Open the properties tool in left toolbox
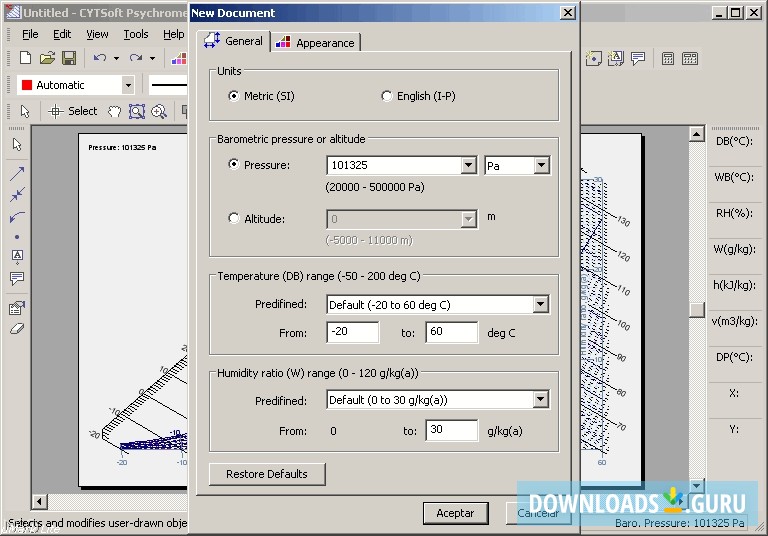 pos(17,308)
